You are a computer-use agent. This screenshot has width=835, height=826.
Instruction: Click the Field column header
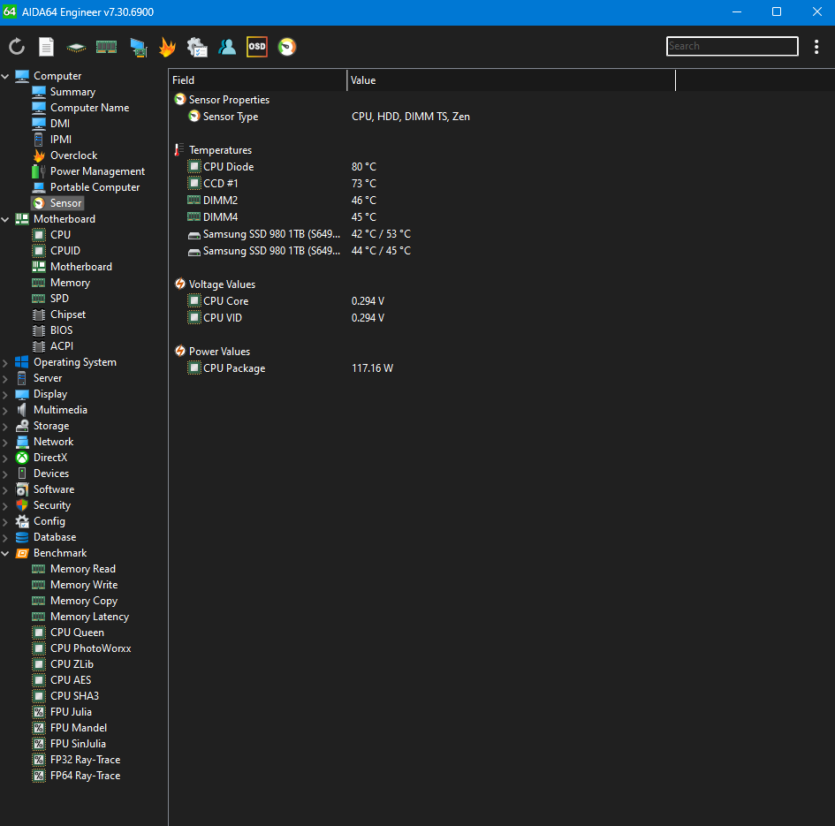pos(258,80)
